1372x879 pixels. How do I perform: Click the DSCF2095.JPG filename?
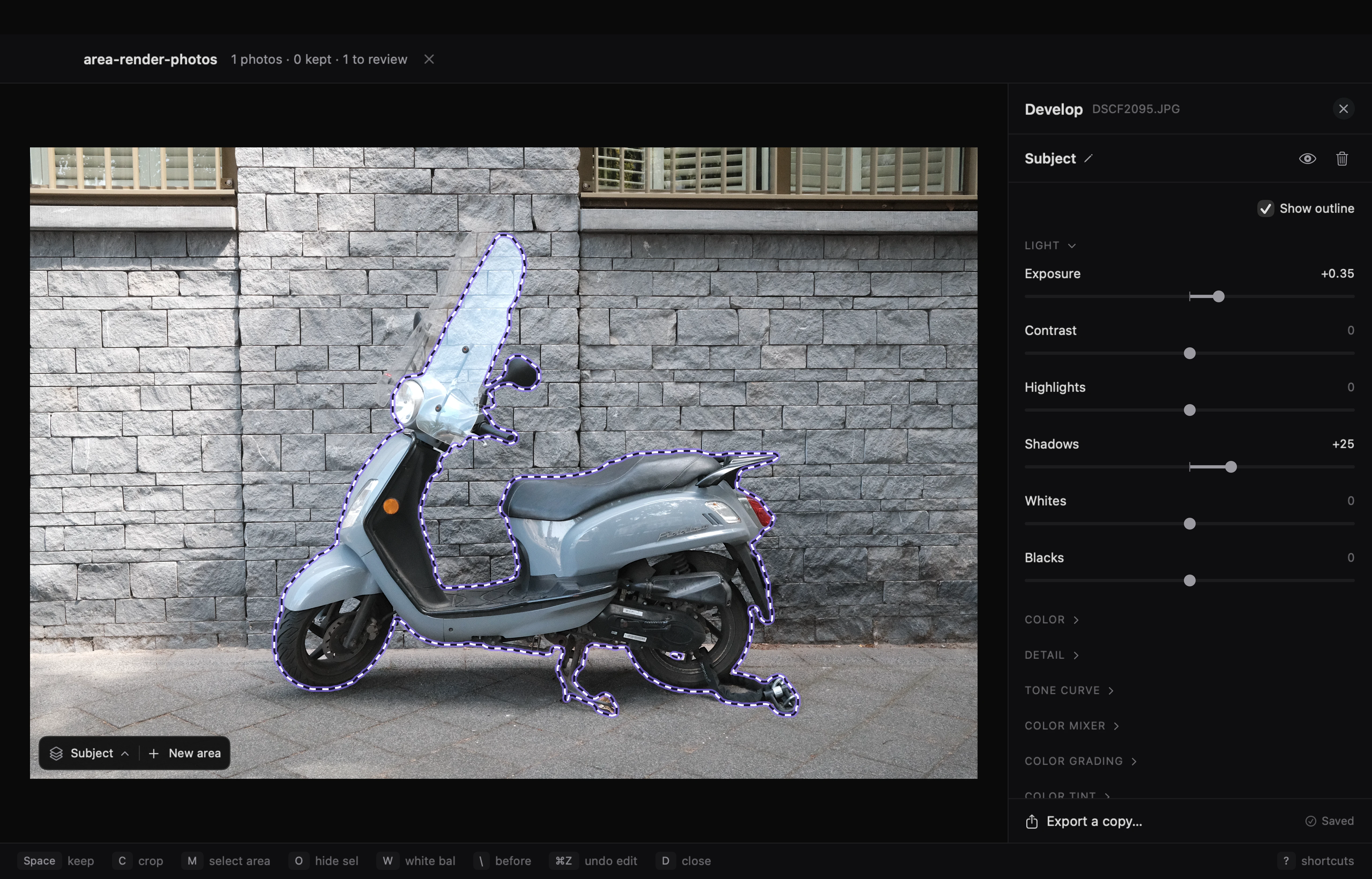coord(1136,109)
